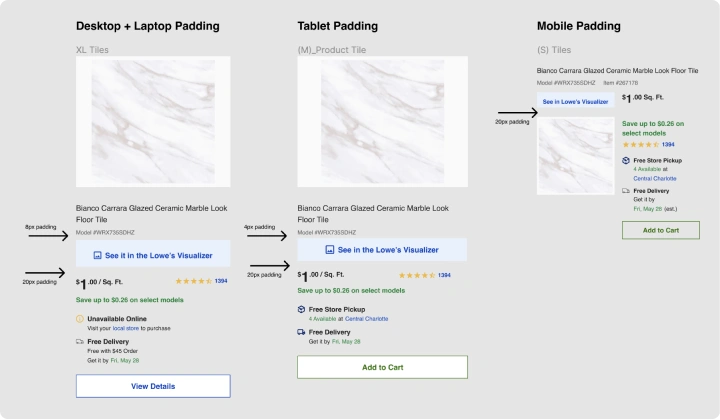Click the Unavailable Online warning icon
The image size is (720, 420).
[80, 318]
